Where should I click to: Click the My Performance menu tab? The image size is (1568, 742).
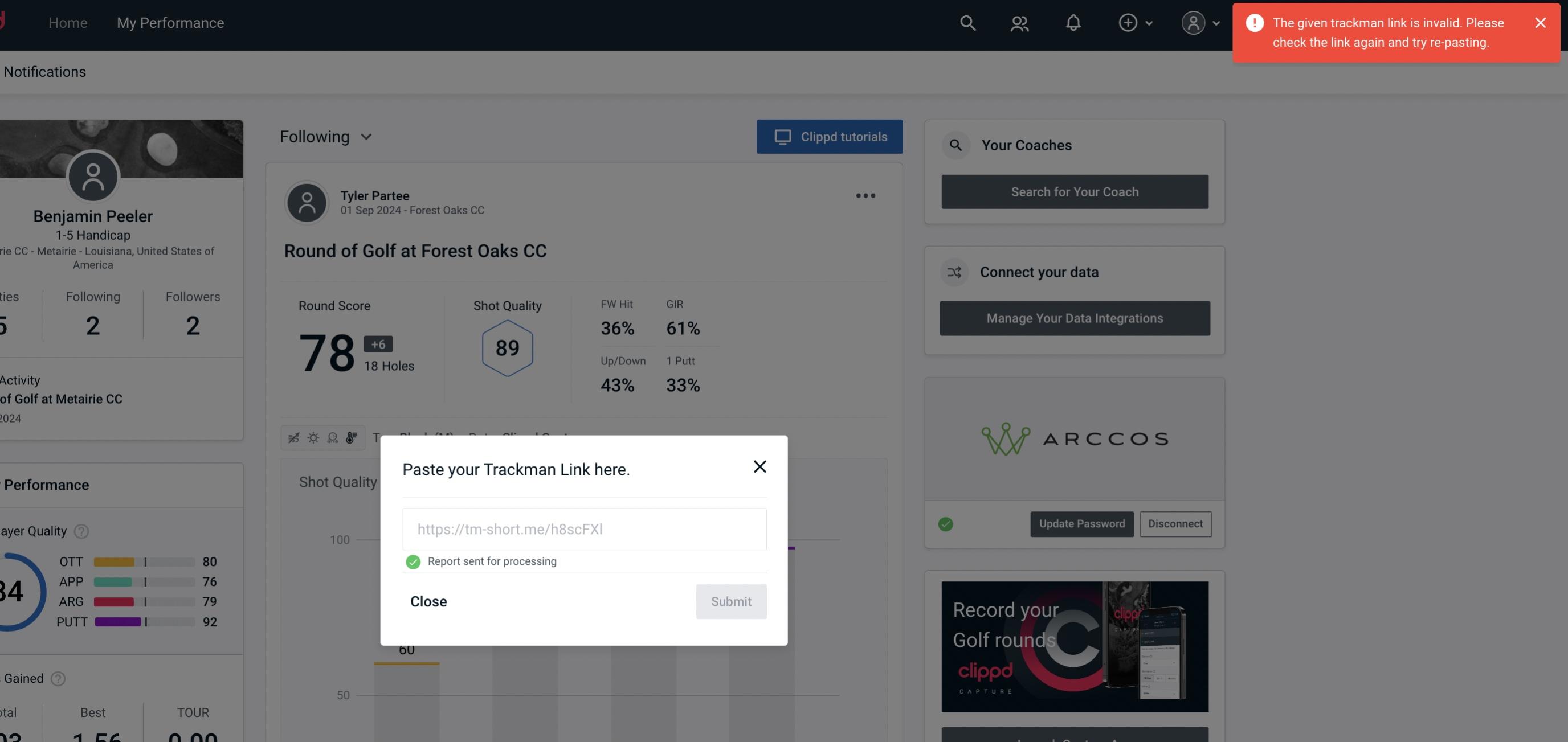(170, 22)
